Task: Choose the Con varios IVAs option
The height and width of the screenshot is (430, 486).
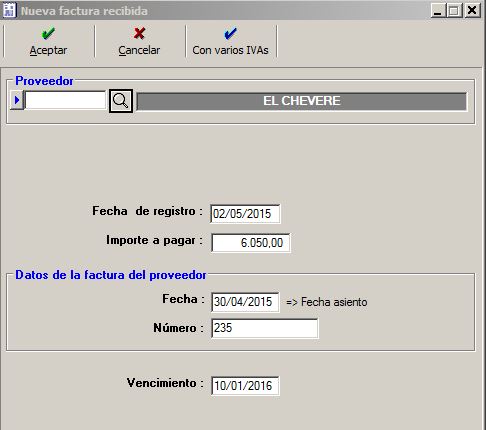Action: point(230,50)
